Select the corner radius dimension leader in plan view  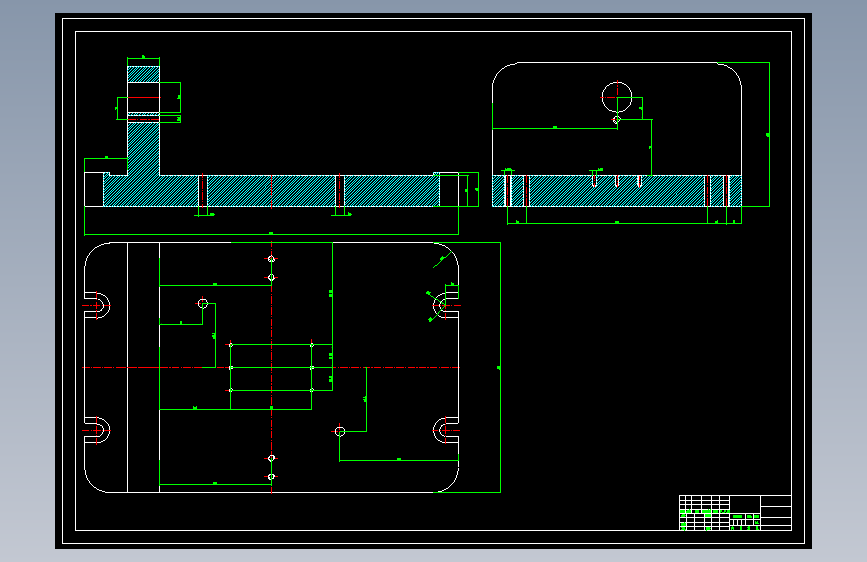point(440,261)
